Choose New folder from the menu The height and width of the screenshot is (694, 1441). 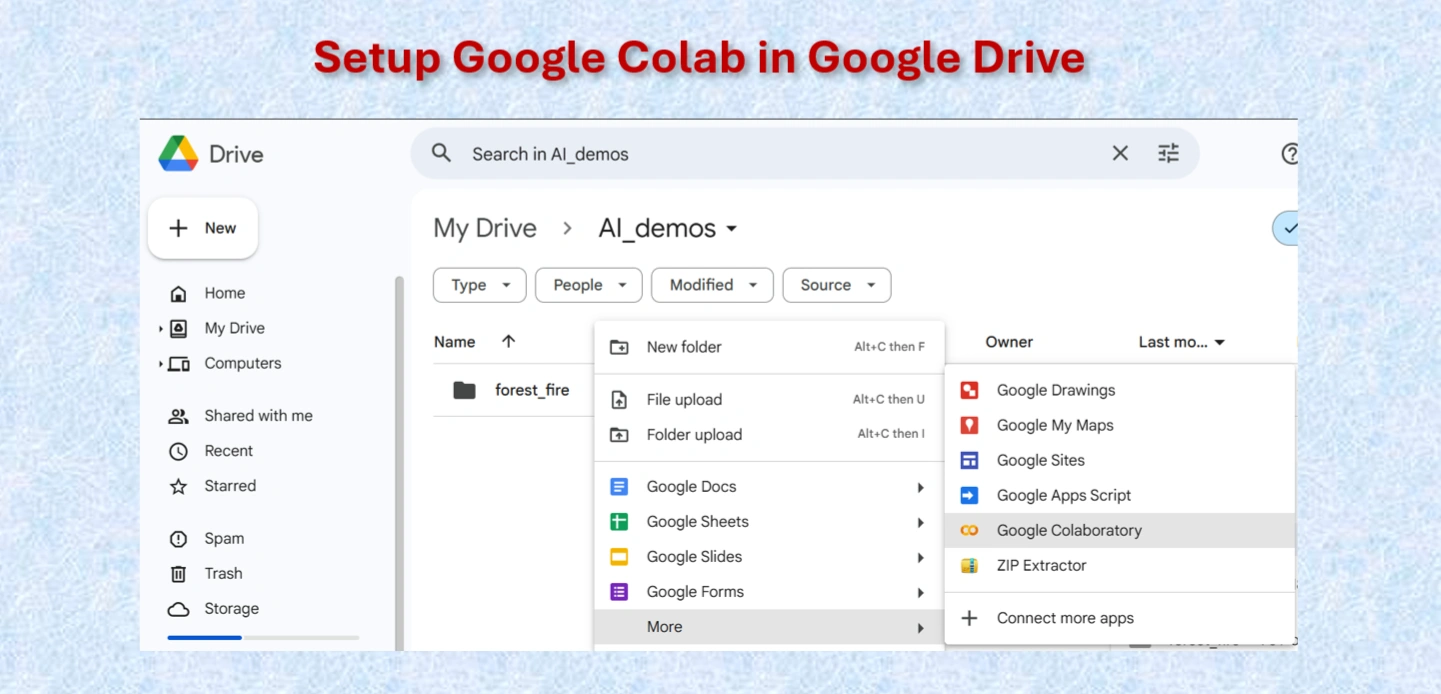[769, 347]
